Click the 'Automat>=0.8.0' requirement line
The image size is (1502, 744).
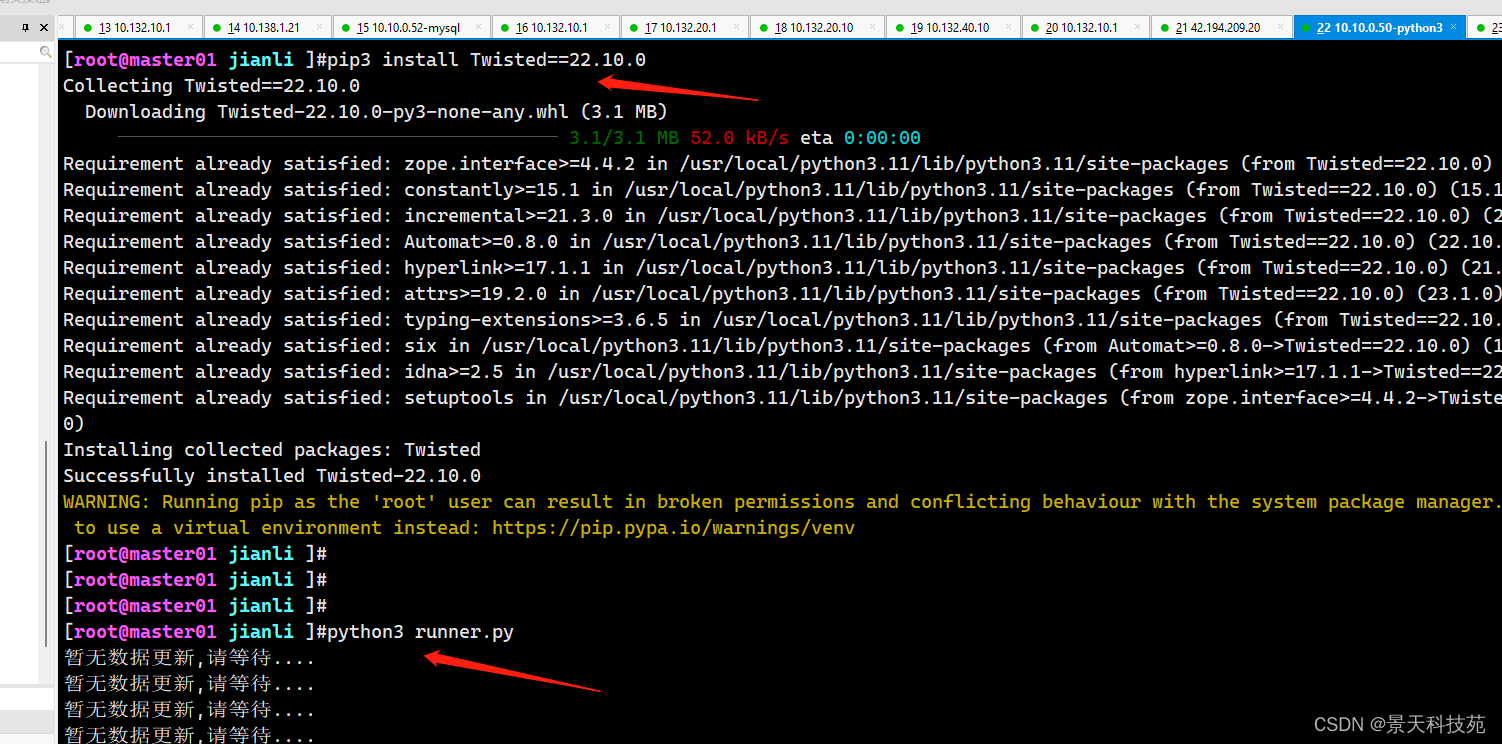[782, 242]
